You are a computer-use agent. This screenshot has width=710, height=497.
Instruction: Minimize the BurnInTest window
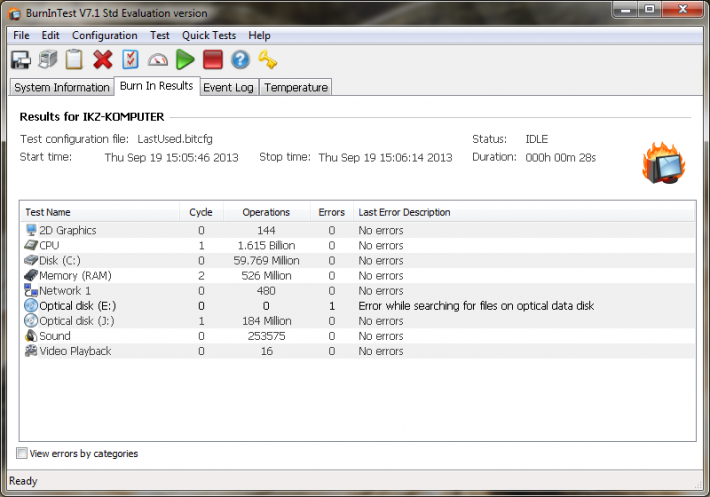point(626,10)
